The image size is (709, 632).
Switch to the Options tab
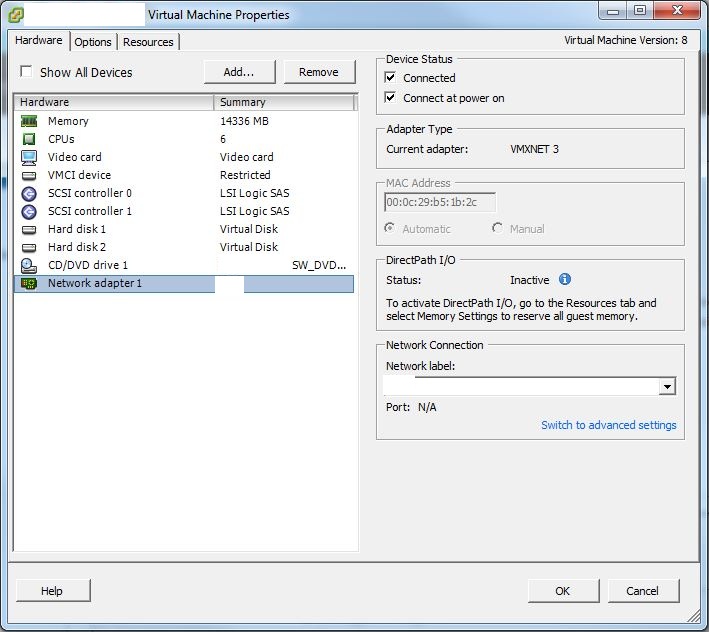pyautogui.click(x=93, y=42)
